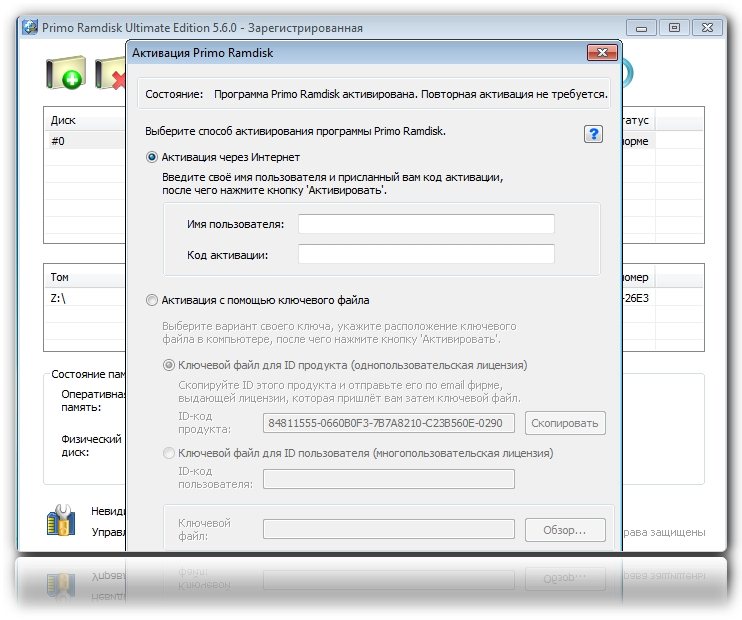The height and width of the screenshot is (620, 742).
Task: Click the Ключевой файл path field
Action: [388, 529]
